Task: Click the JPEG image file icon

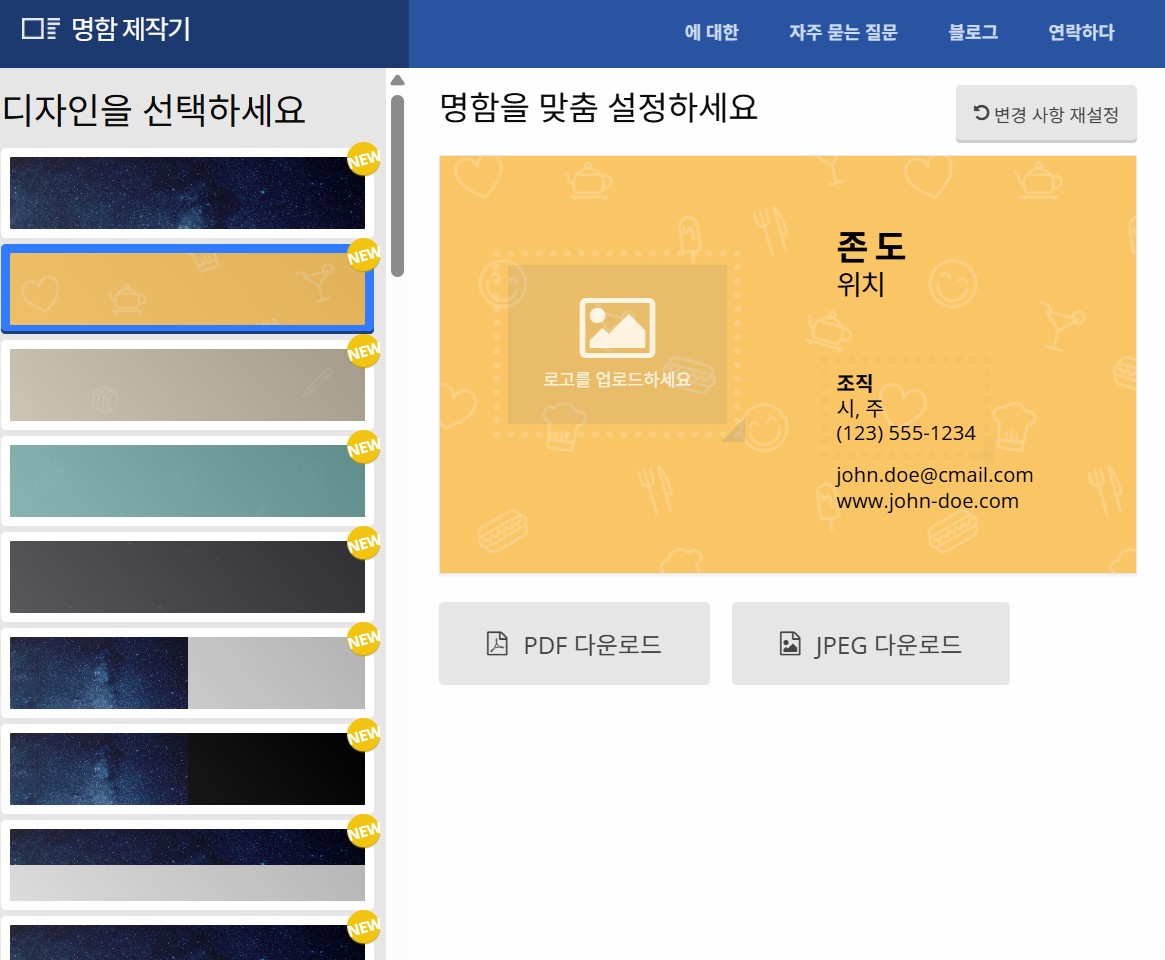Action: point(790,643)
